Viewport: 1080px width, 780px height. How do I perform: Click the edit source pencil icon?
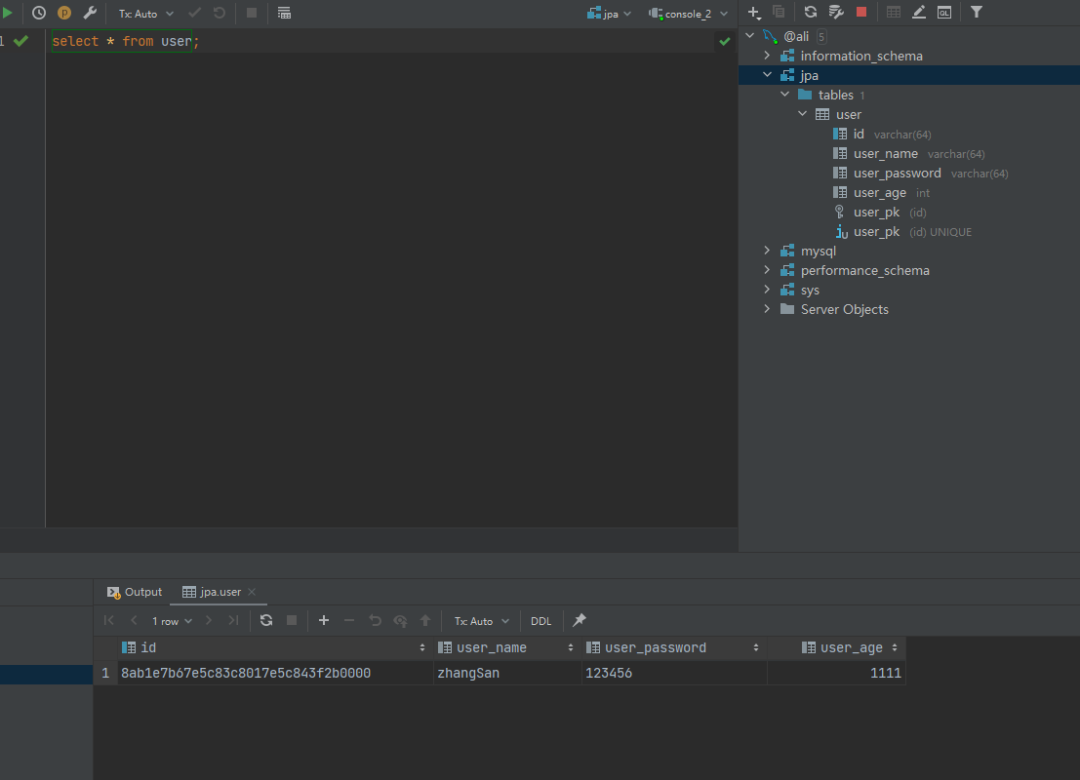click(919, 12)
